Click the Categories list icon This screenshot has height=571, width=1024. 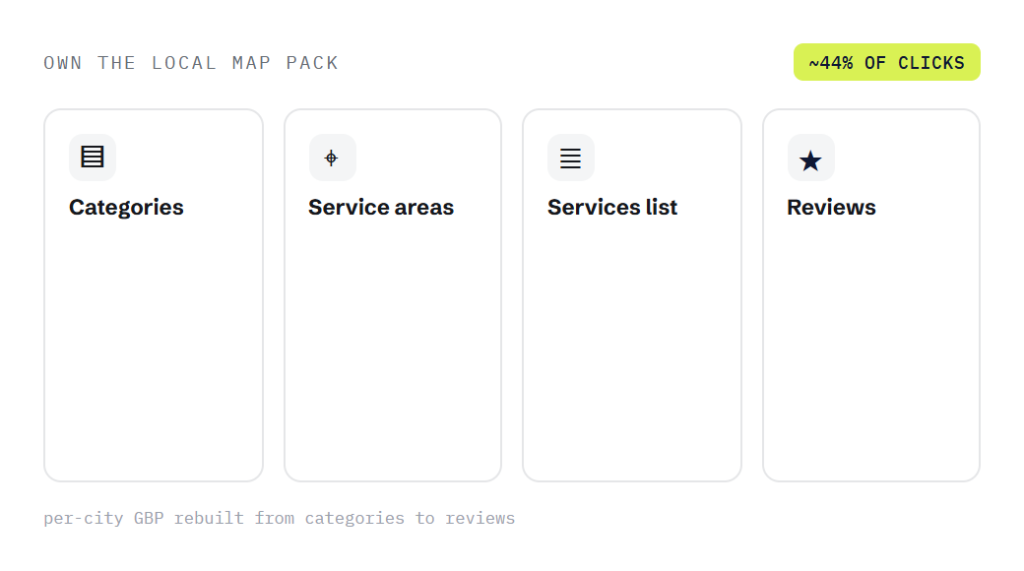point(92,157)
